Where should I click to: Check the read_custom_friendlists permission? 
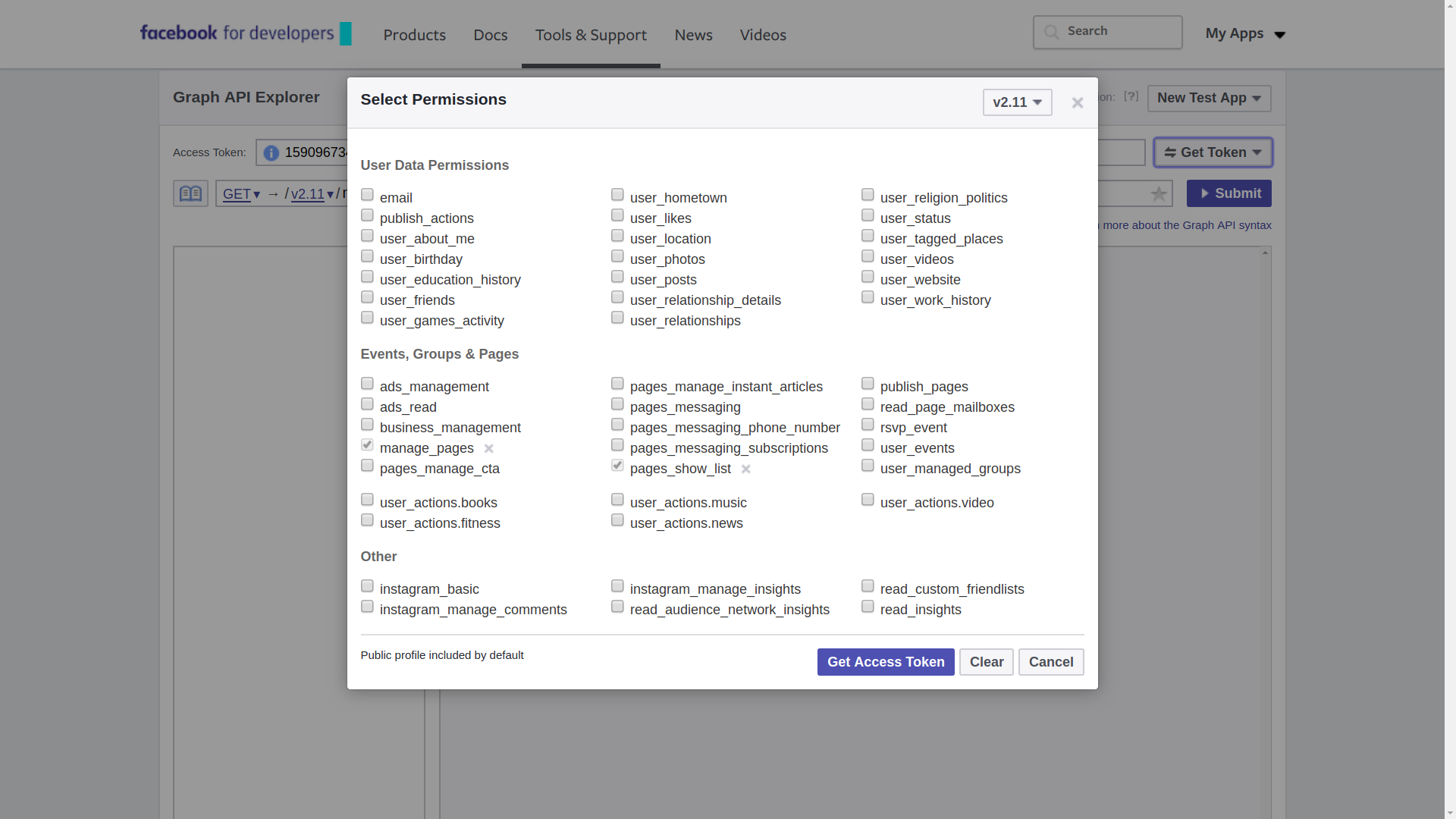(868, 586)
